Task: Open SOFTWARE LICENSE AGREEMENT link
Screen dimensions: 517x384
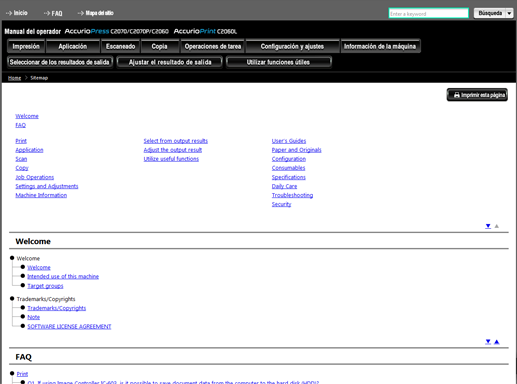Action: (x=69, y=327)
